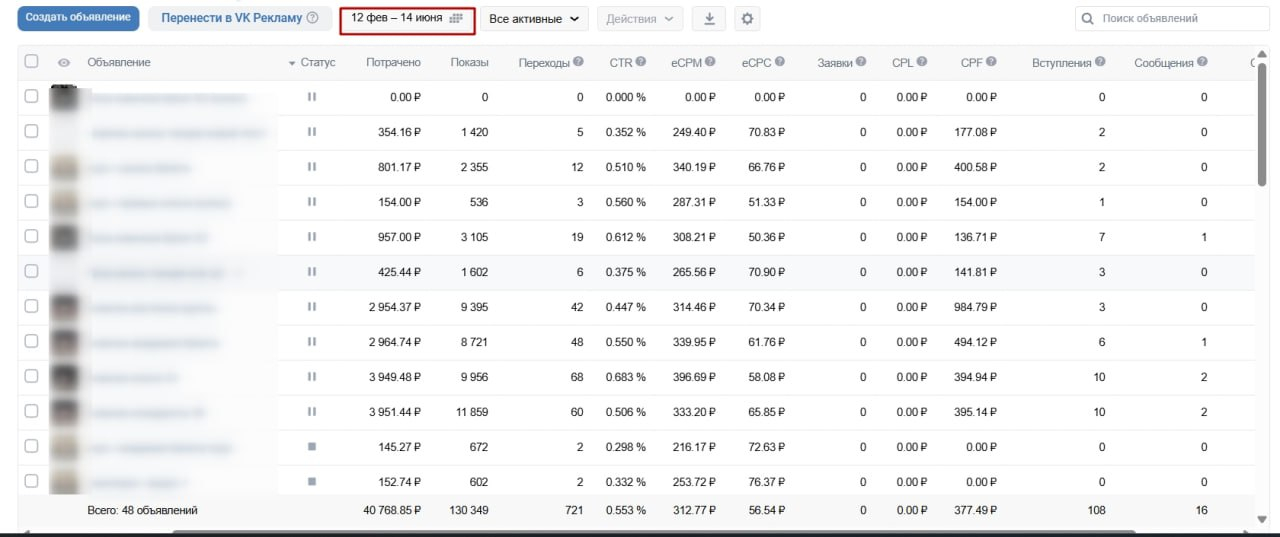This screenshot has height=537, width=1280.
Task: Open the Все активные filter dropdown
Action: click(x=534, y=19)
